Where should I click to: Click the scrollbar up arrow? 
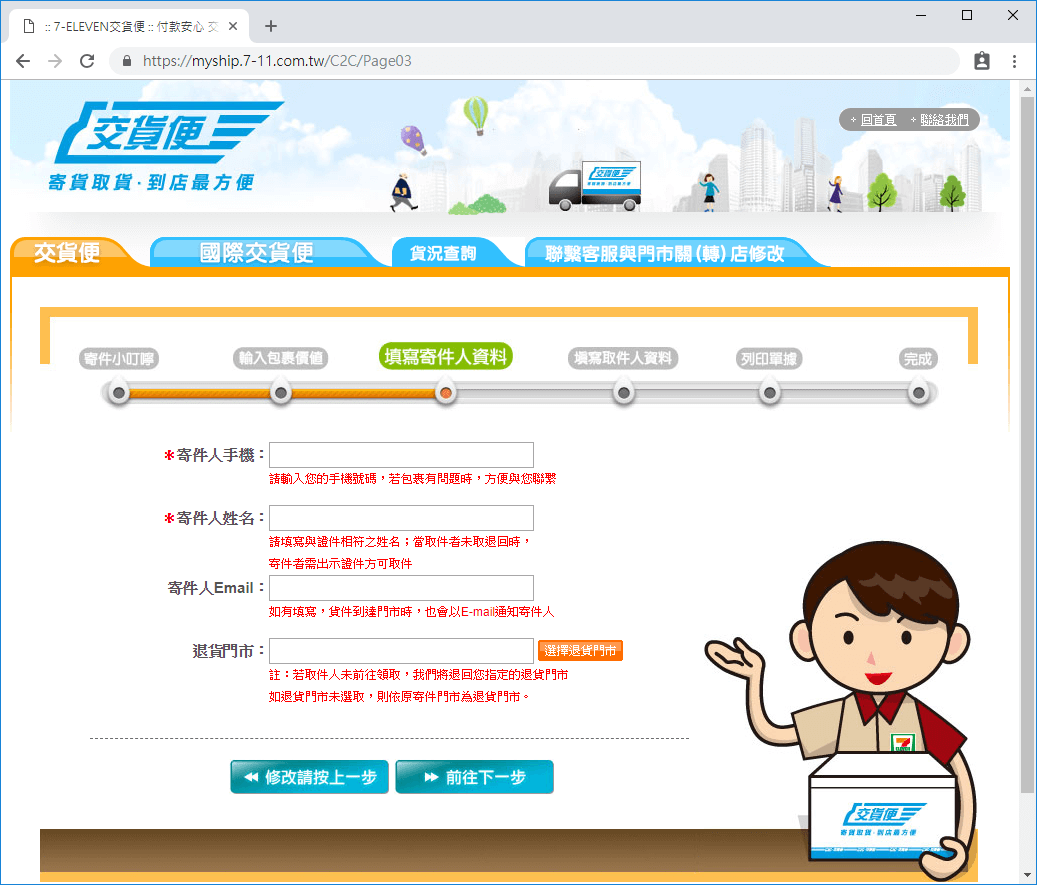point(1027,87)
